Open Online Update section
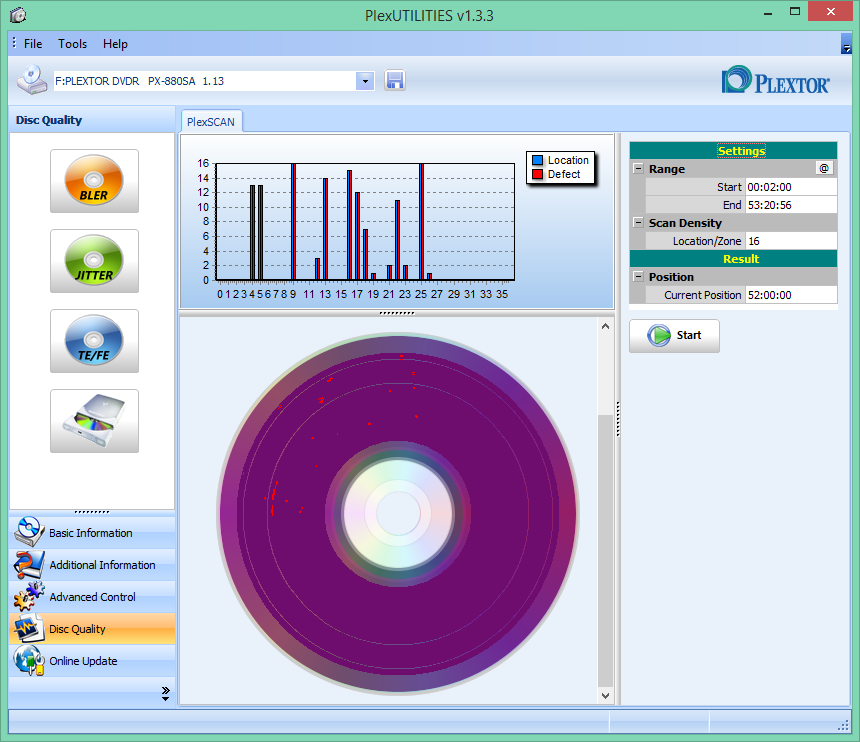This screenshot has height=742, width=860. coord(92,661)
